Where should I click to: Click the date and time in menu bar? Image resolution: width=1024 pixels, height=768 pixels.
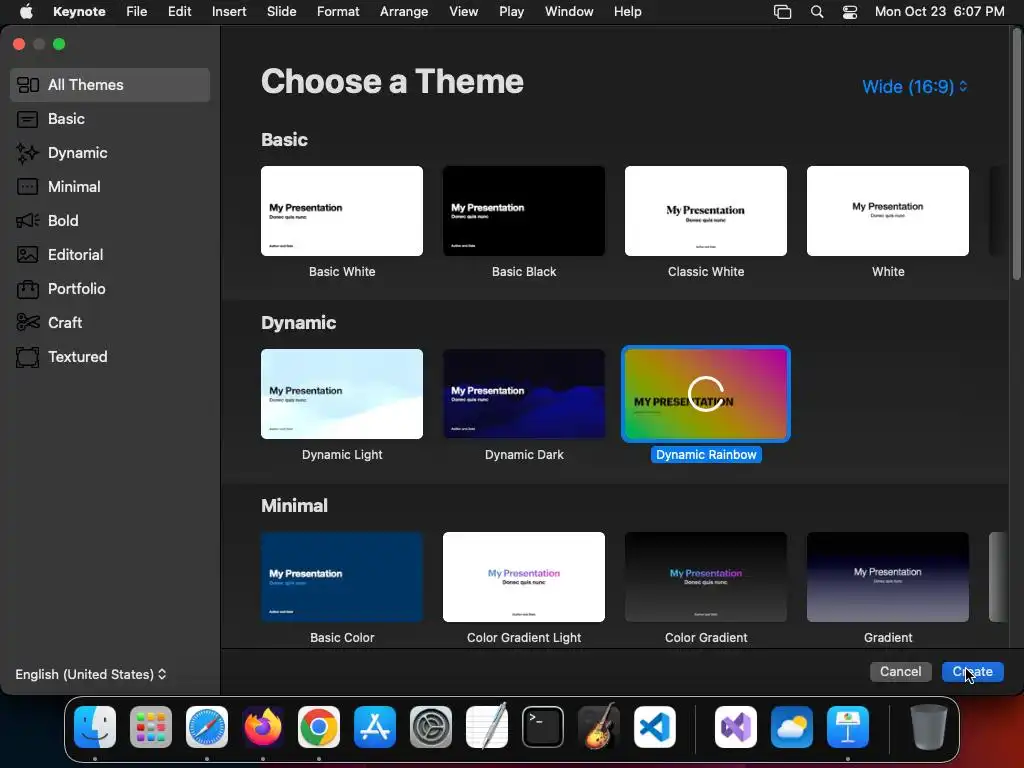[x=939, y=12]
